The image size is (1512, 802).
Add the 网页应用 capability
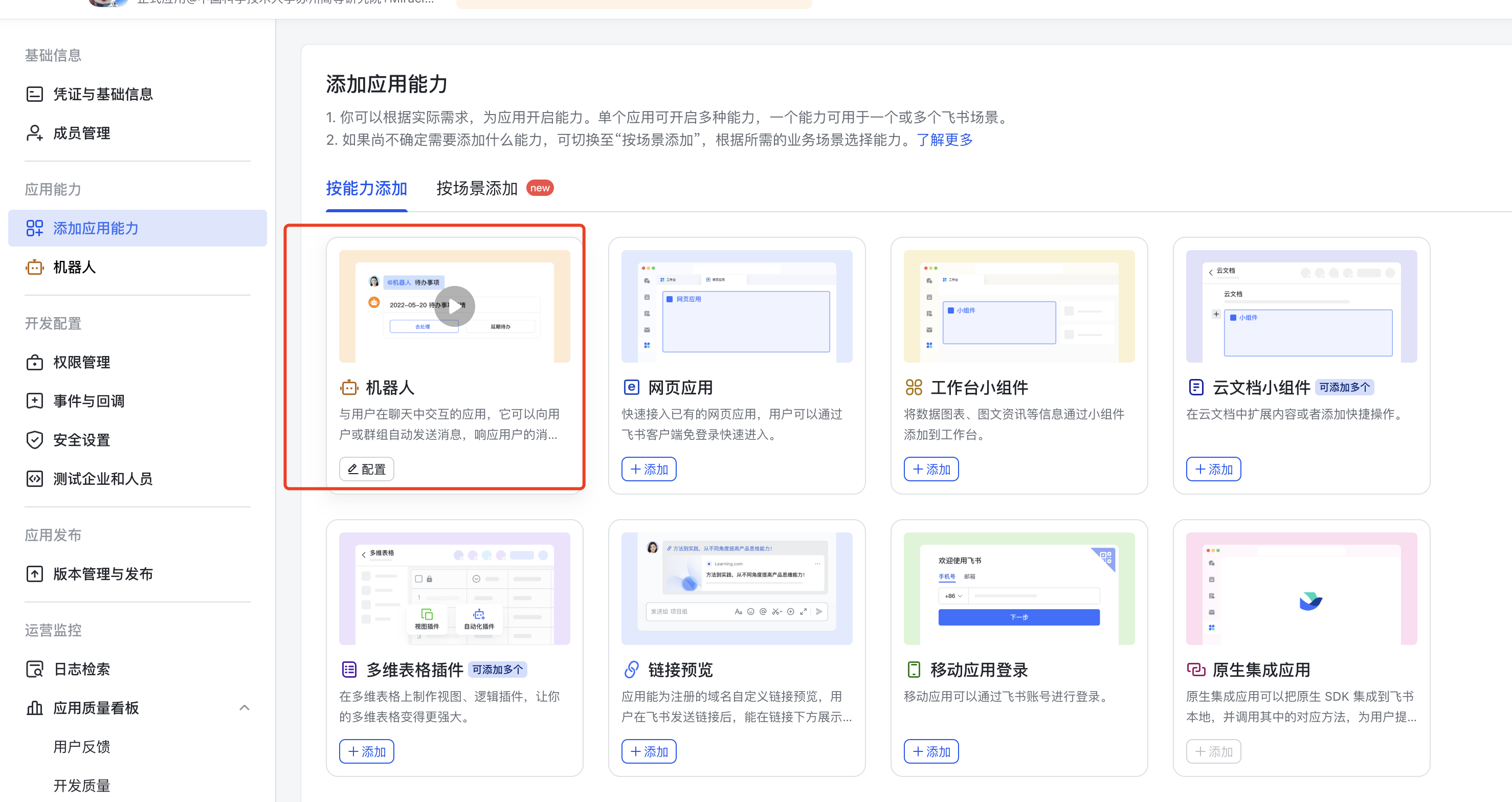[x=649, y=469]
